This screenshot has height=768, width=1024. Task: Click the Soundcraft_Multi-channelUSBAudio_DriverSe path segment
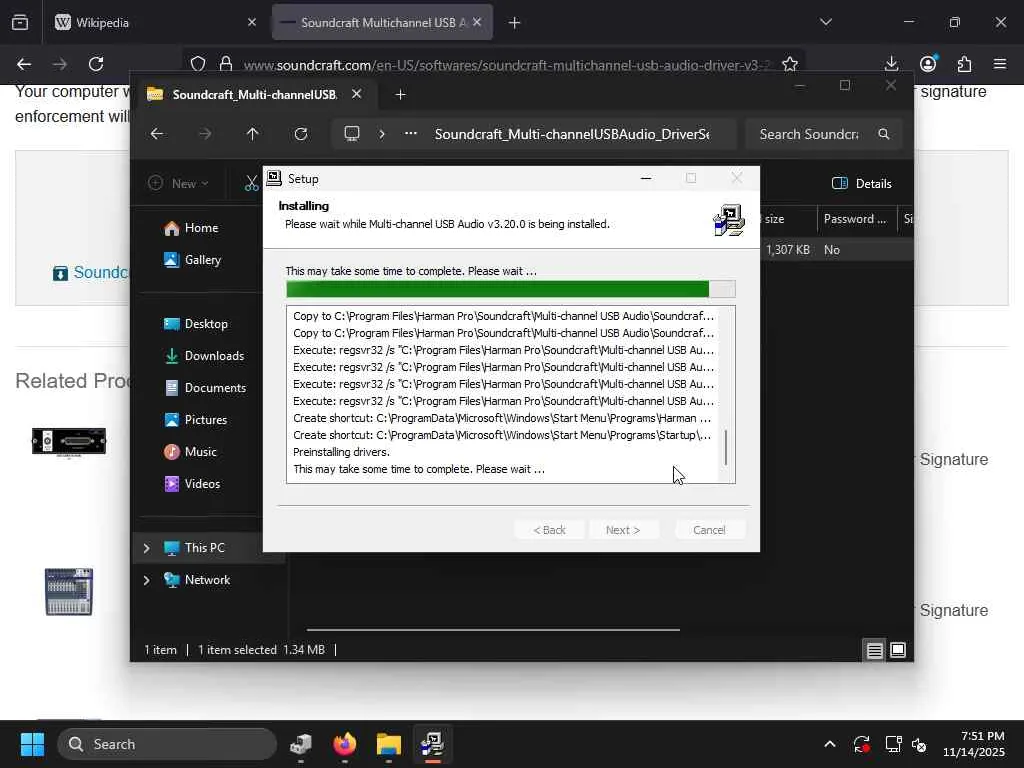pyautogui.click(x=571, y=134)
